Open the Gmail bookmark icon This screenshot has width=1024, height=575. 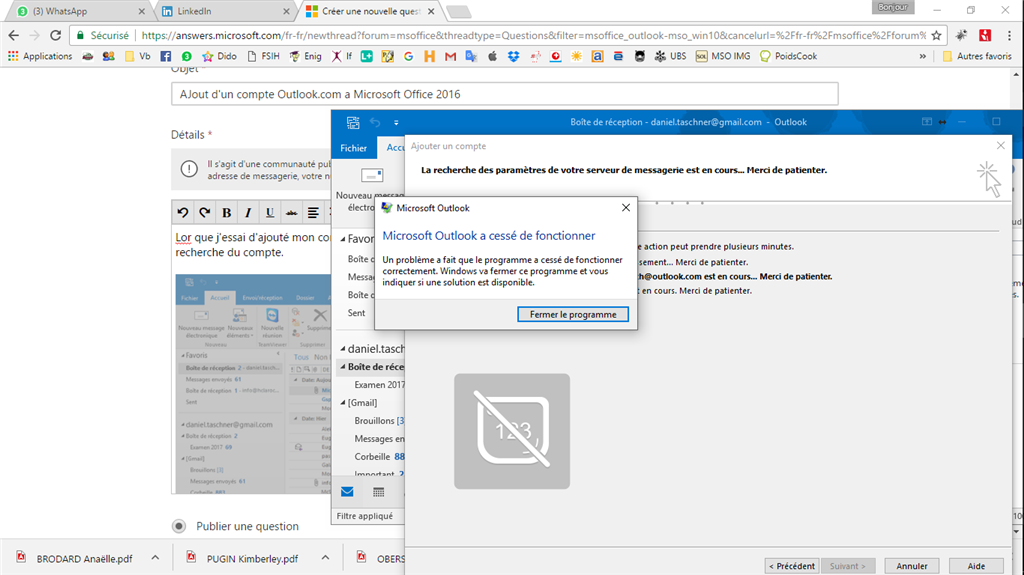tap(450, 56)
